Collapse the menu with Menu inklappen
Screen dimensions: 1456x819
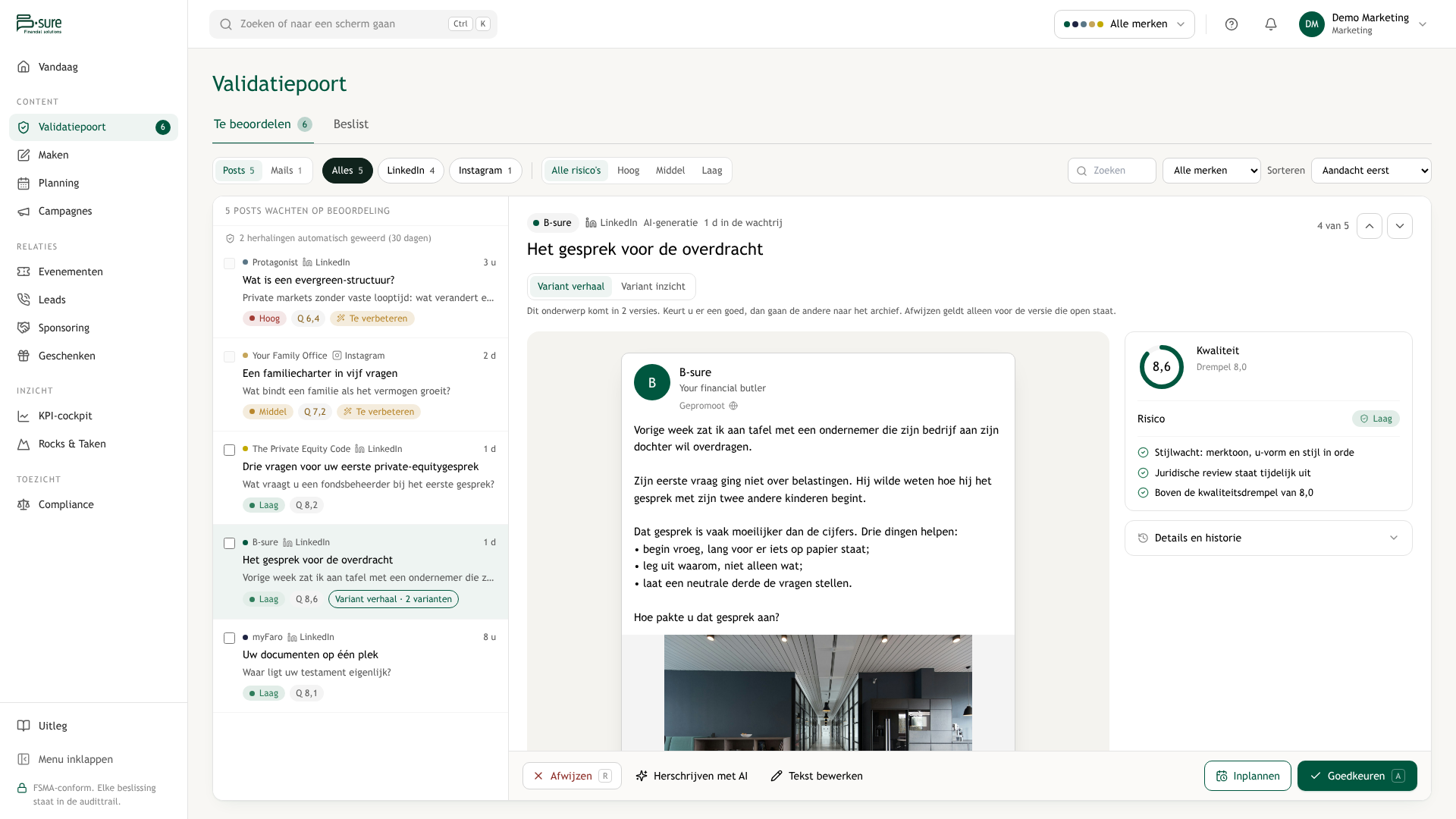click(x=93, y=759)
